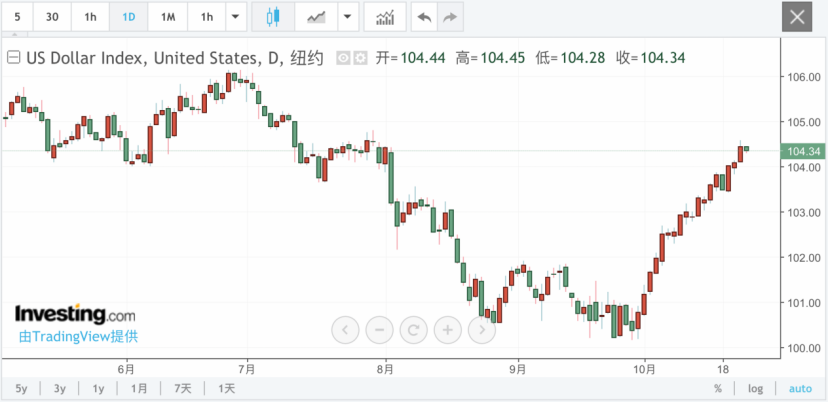Select the 1M interval tab
The height and width of the screenshot is (402, 828).
tap(168, 17)
